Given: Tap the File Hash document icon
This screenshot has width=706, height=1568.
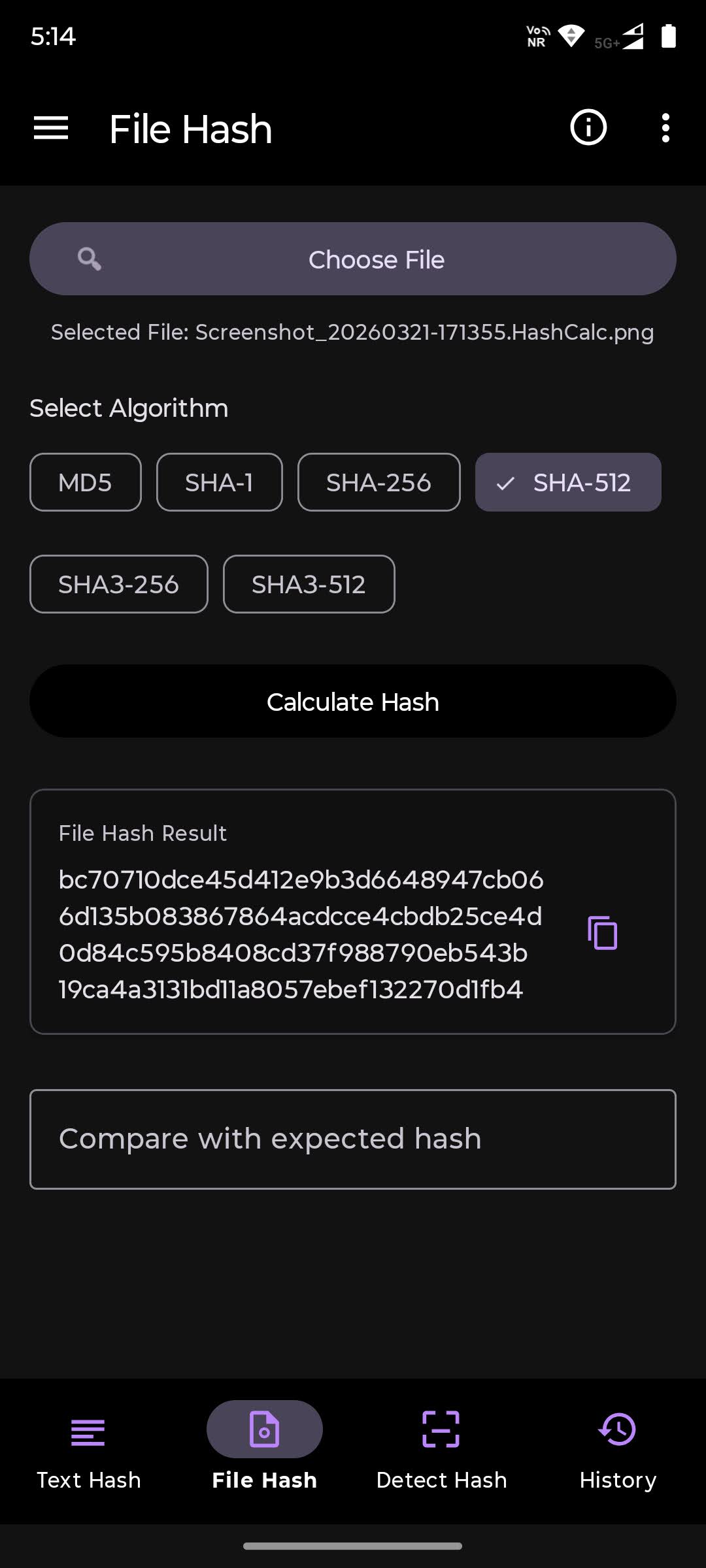Looking at the screenshot, I should tap(265, 1429).
